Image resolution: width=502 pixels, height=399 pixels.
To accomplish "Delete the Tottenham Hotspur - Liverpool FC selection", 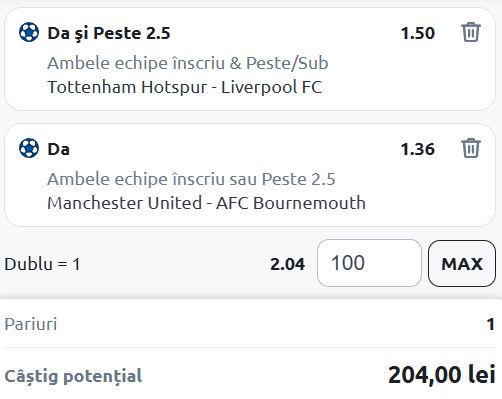I will 471,32.
